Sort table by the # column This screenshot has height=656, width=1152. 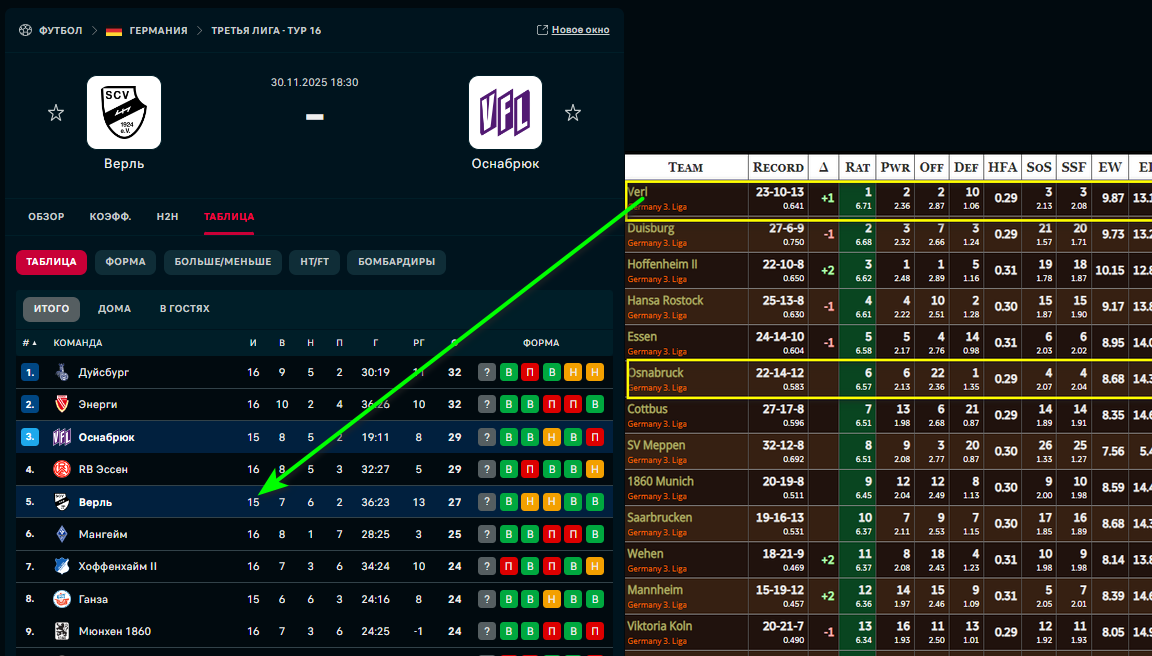tap(28, 343)
